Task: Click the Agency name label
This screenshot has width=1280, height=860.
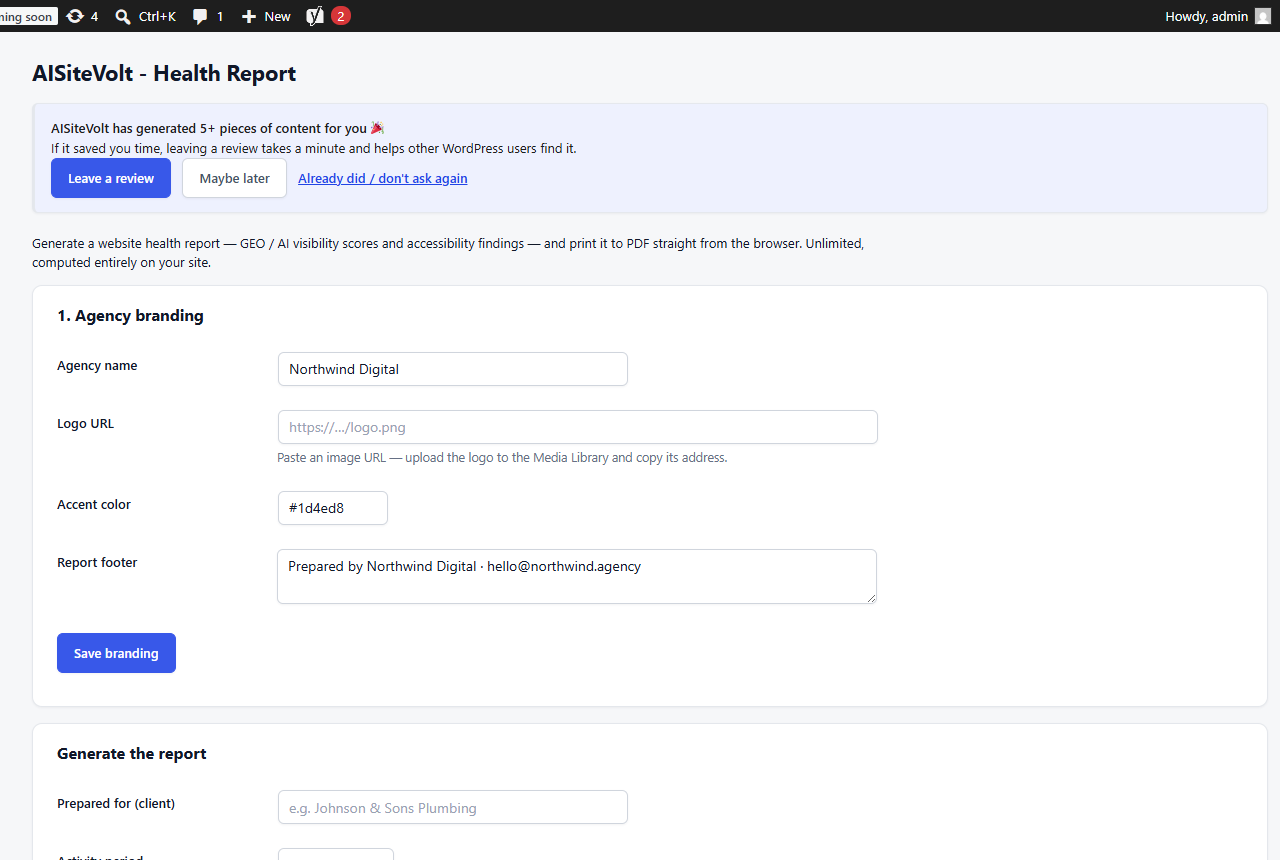Action: pyautogui.click(x=97, y=366)
